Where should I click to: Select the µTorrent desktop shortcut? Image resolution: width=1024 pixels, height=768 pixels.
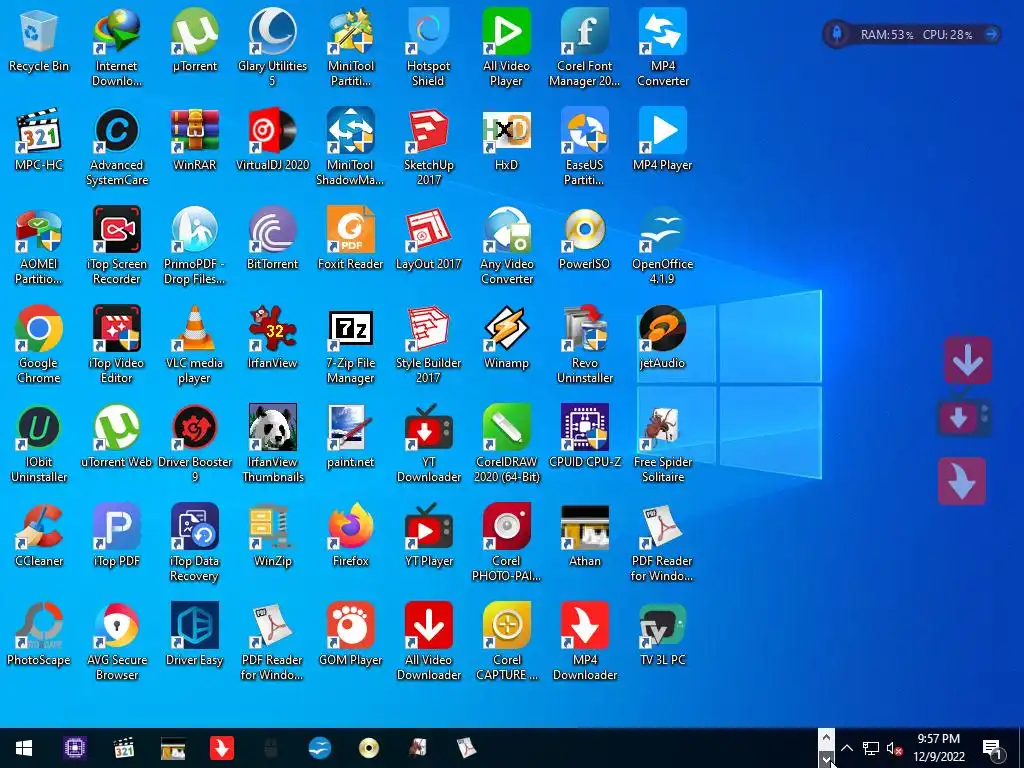pyautogui.click(x=195, y=41)
